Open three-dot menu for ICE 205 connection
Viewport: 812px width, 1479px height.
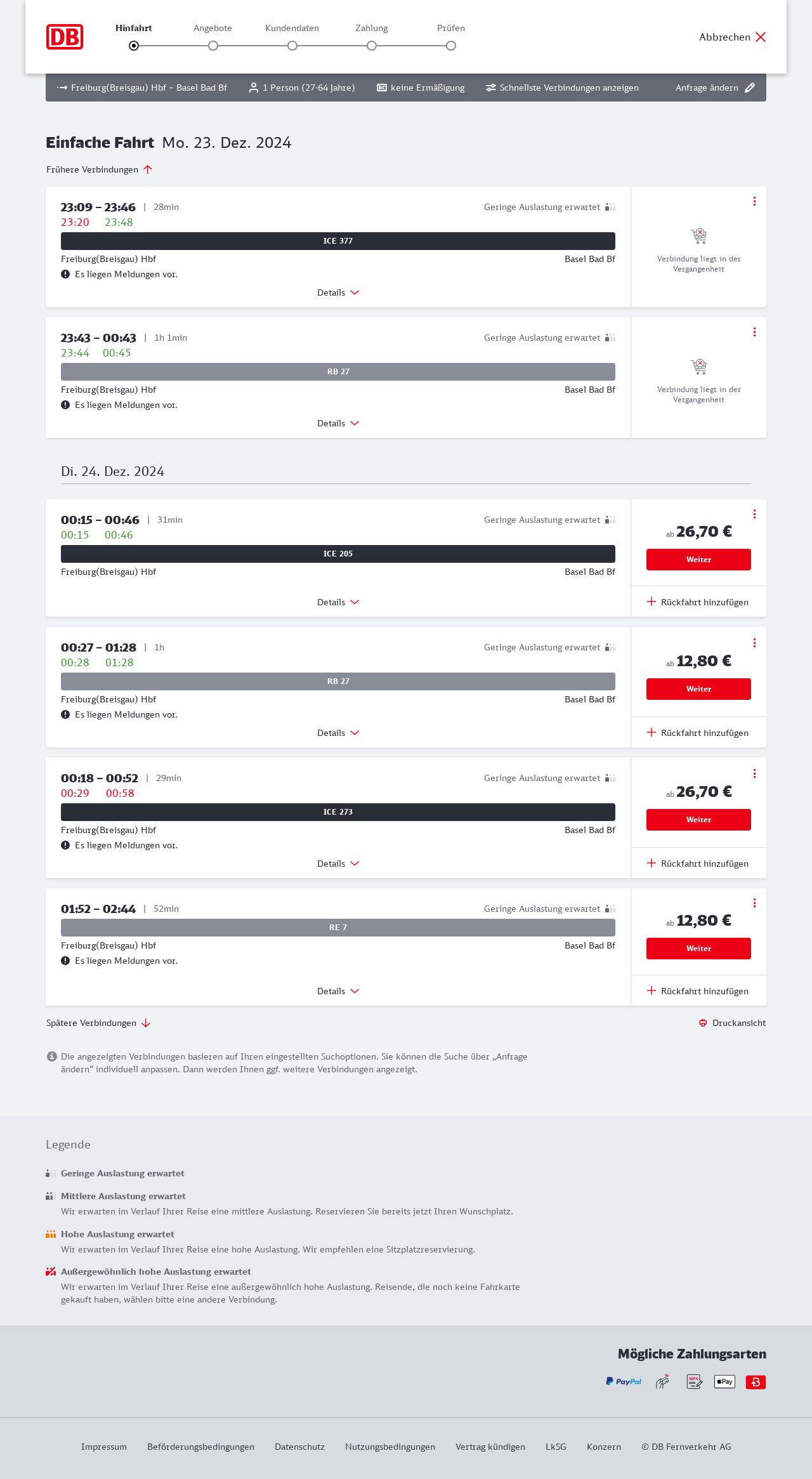(x=754, y=514)
